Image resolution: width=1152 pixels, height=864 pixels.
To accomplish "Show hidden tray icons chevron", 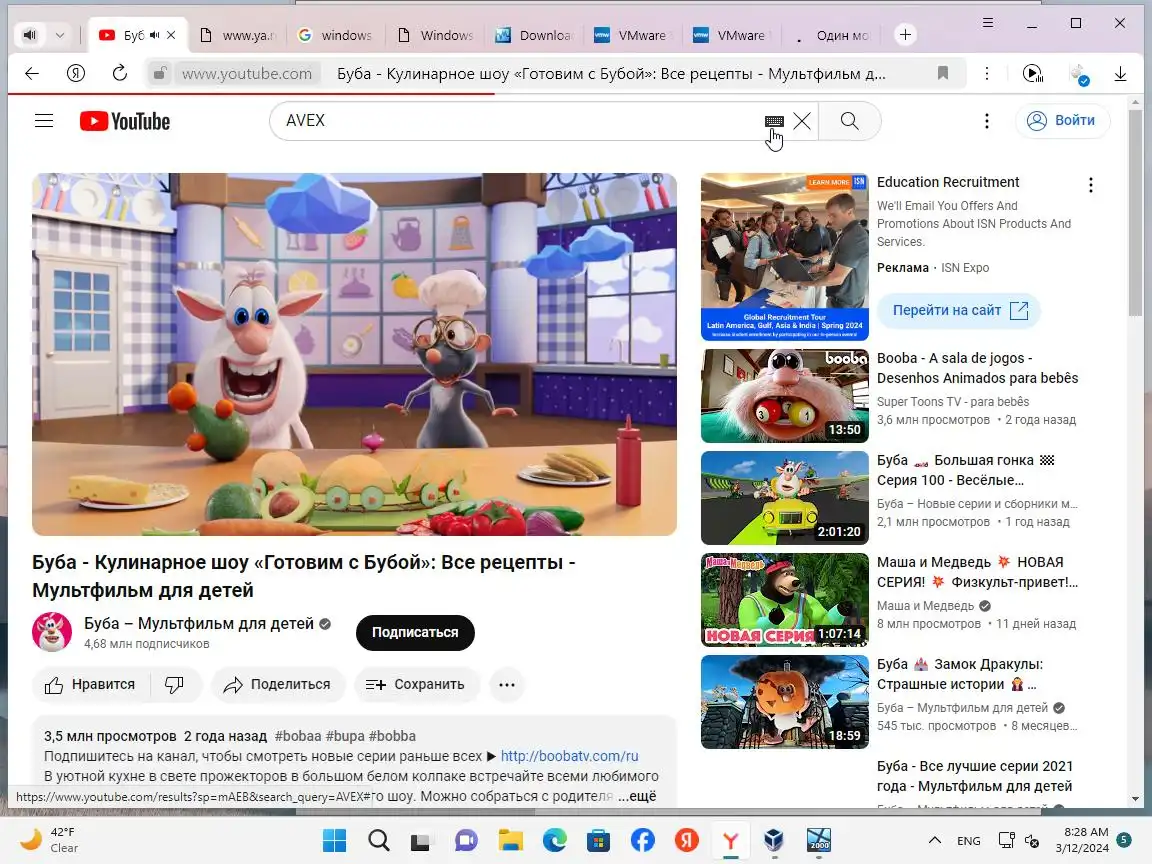I will click(x=935, y=840).
